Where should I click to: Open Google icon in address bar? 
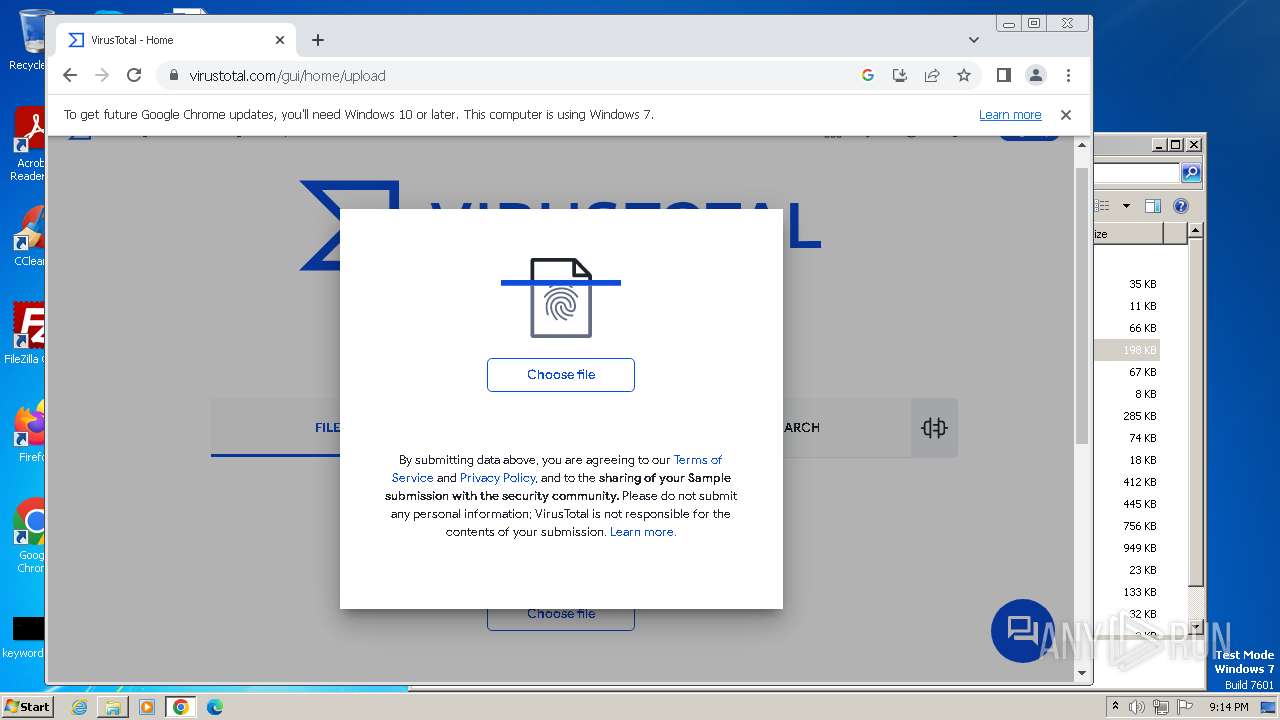click(867, 75)
